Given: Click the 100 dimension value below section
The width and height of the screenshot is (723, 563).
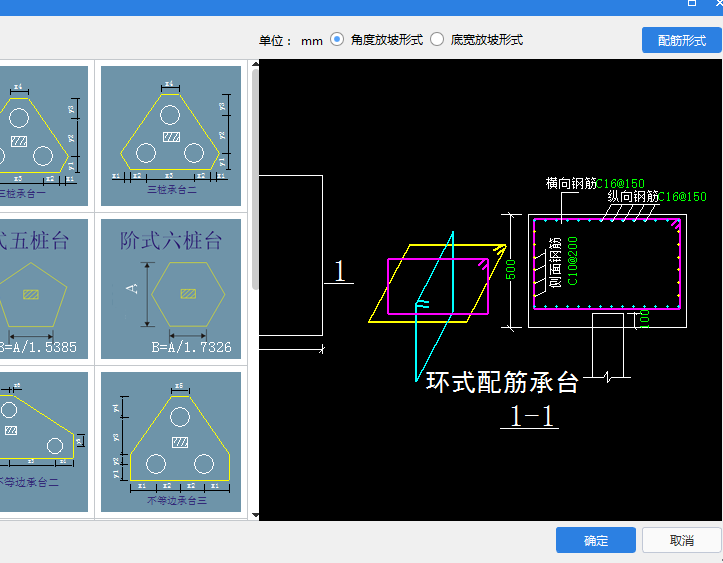Looking at the screenshot, I should [645, 319].
